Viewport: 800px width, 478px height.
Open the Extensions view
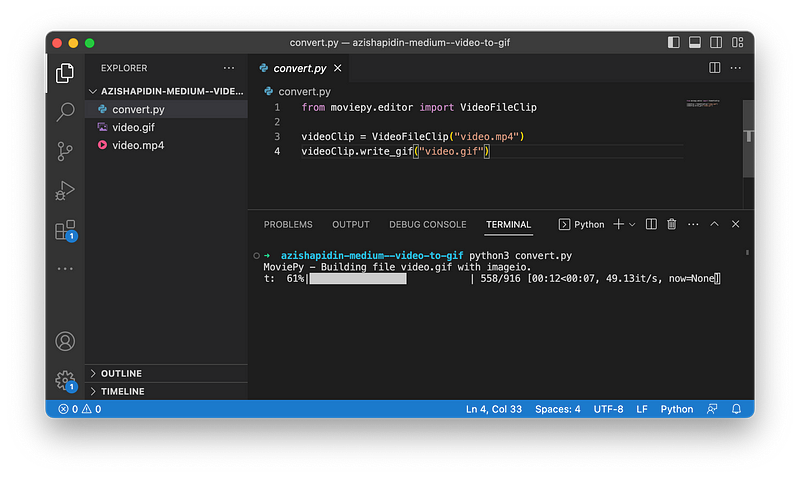[65, 230]
